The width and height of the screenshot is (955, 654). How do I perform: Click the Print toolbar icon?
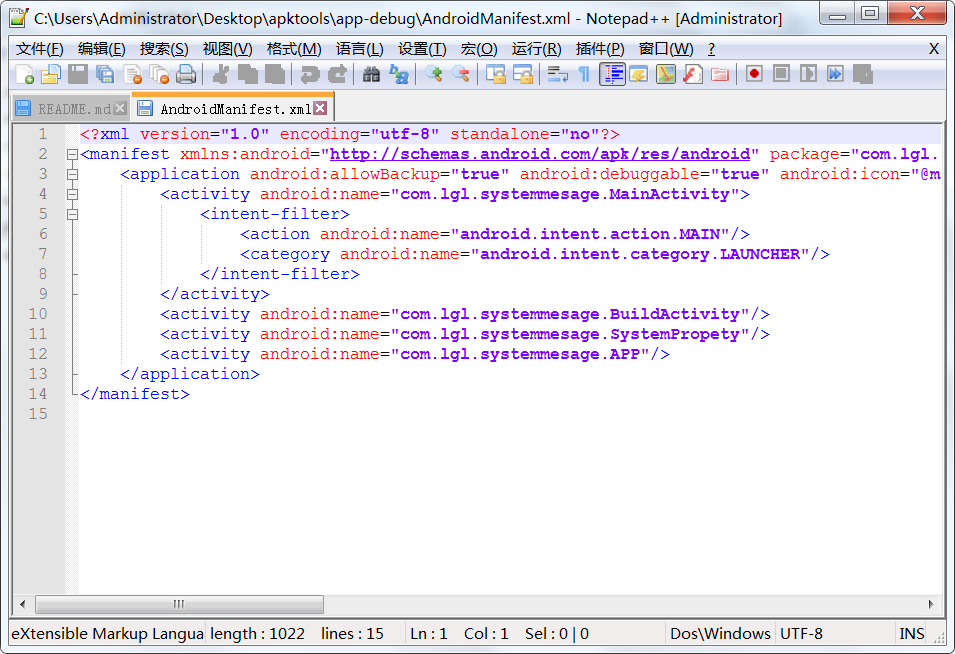point(186,74)
